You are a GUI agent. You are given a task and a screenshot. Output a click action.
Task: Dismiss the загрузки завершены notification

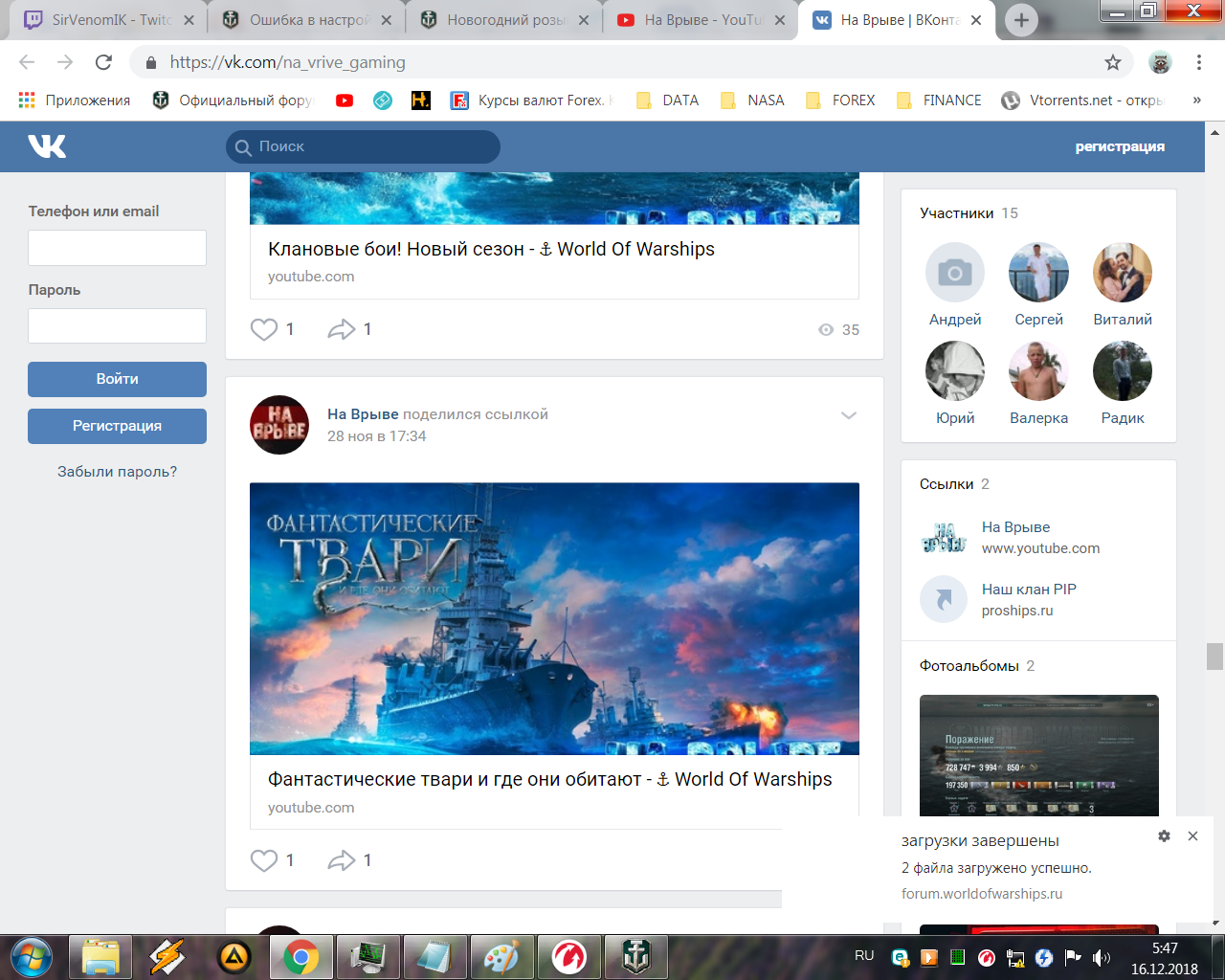(1192, 835)
